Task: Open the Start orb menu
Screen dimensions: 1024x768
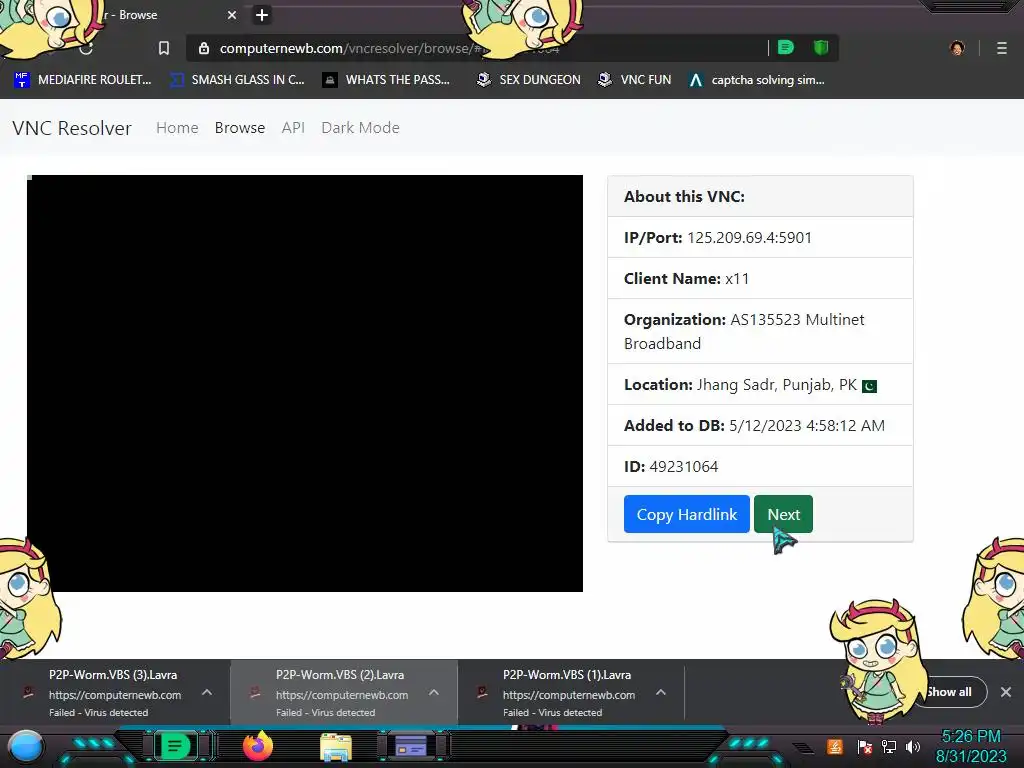Action: click(x=26, y=746)
